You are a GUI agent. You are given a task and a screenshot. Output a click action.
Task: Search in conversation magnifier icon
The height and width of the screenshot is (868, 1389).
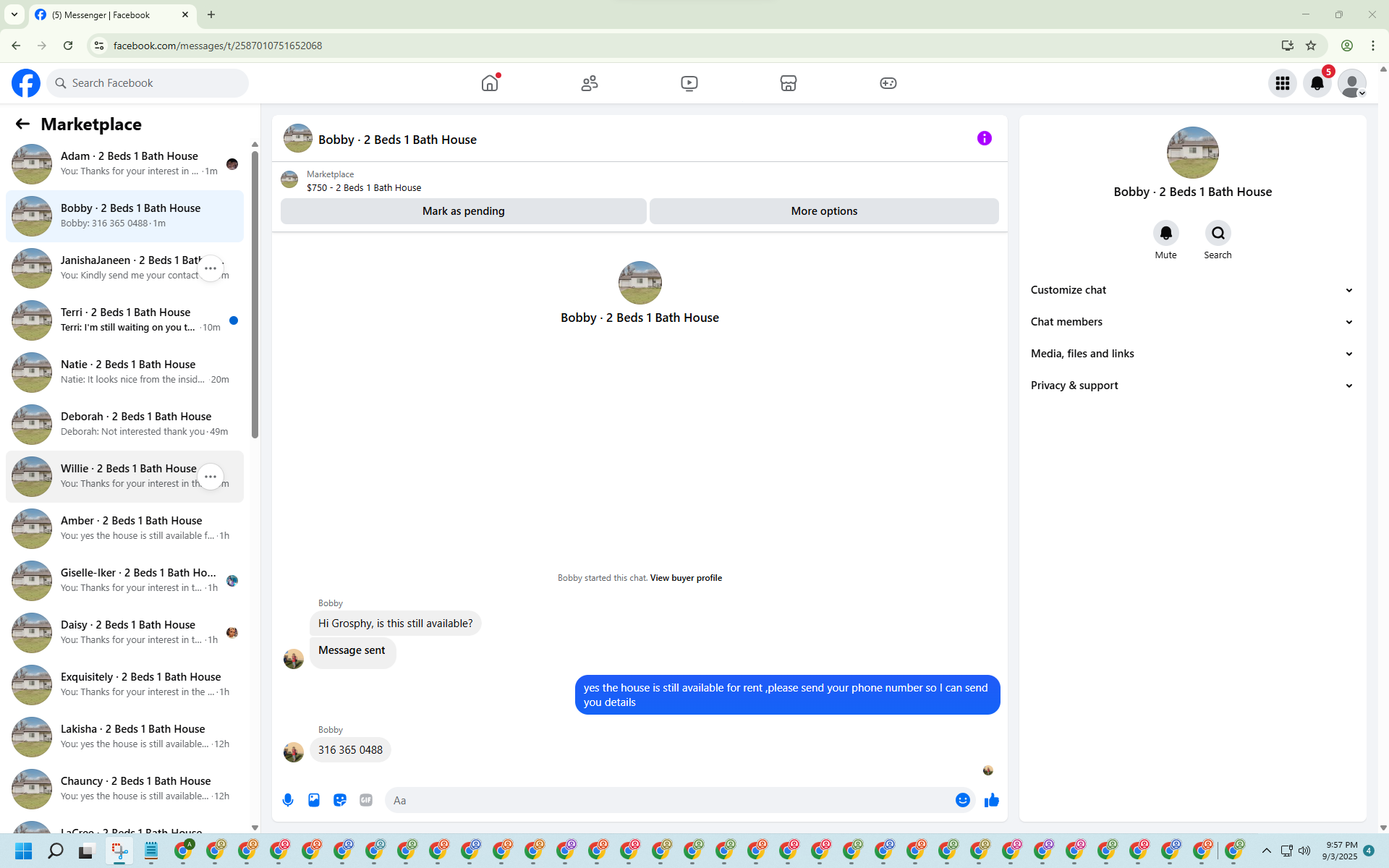1218,233
